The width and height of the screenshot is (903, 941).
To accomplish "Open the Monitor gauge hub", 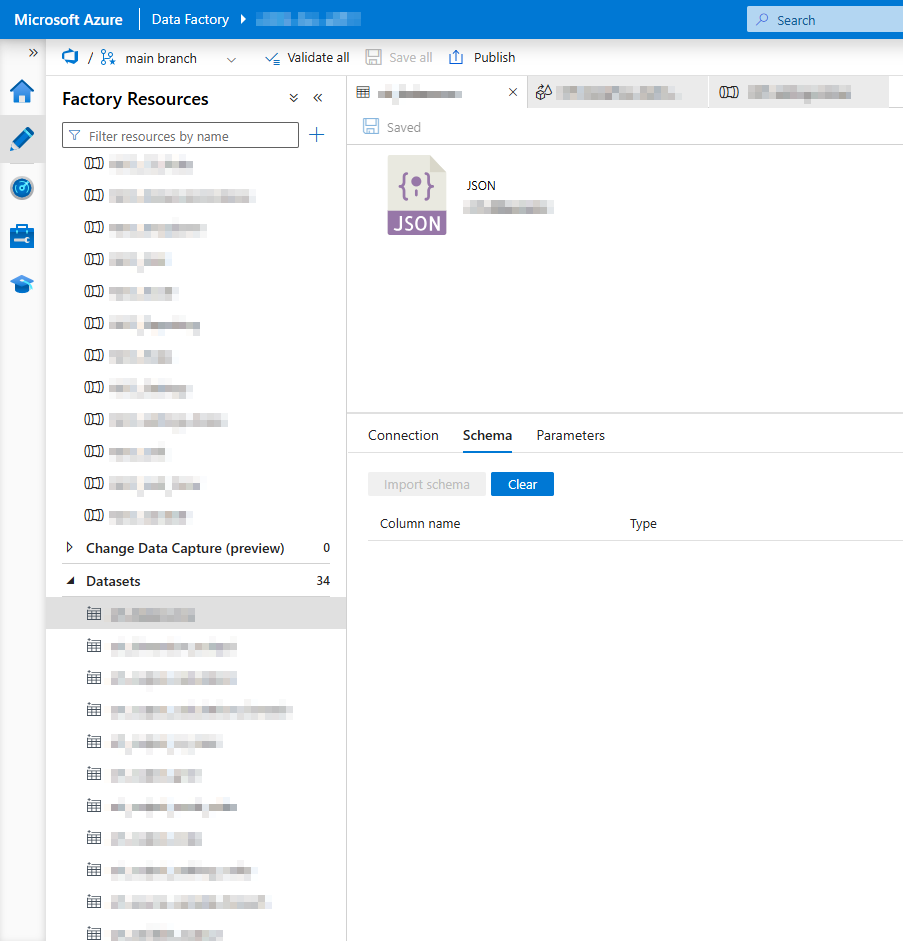I will coord(22,188).
